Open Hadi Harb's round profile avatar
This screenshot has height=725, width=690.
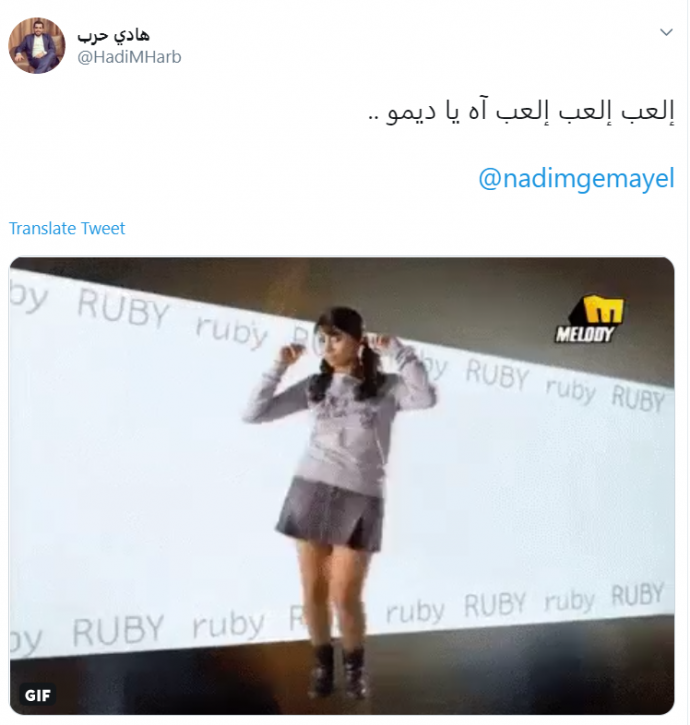37,45
